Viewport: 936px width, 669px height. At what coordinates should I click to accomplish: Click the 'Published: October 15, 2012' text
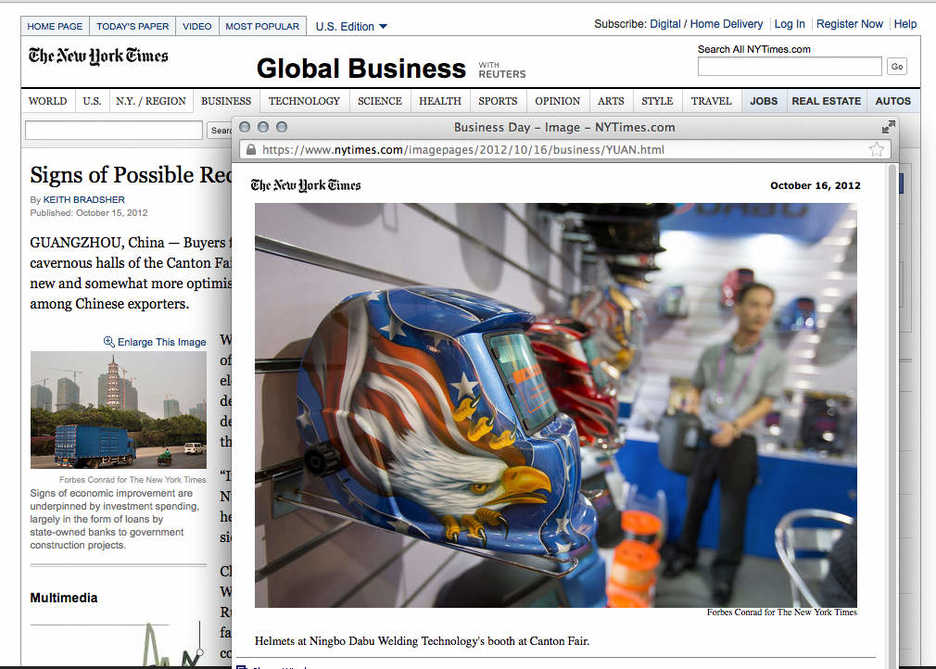point(88,212)
